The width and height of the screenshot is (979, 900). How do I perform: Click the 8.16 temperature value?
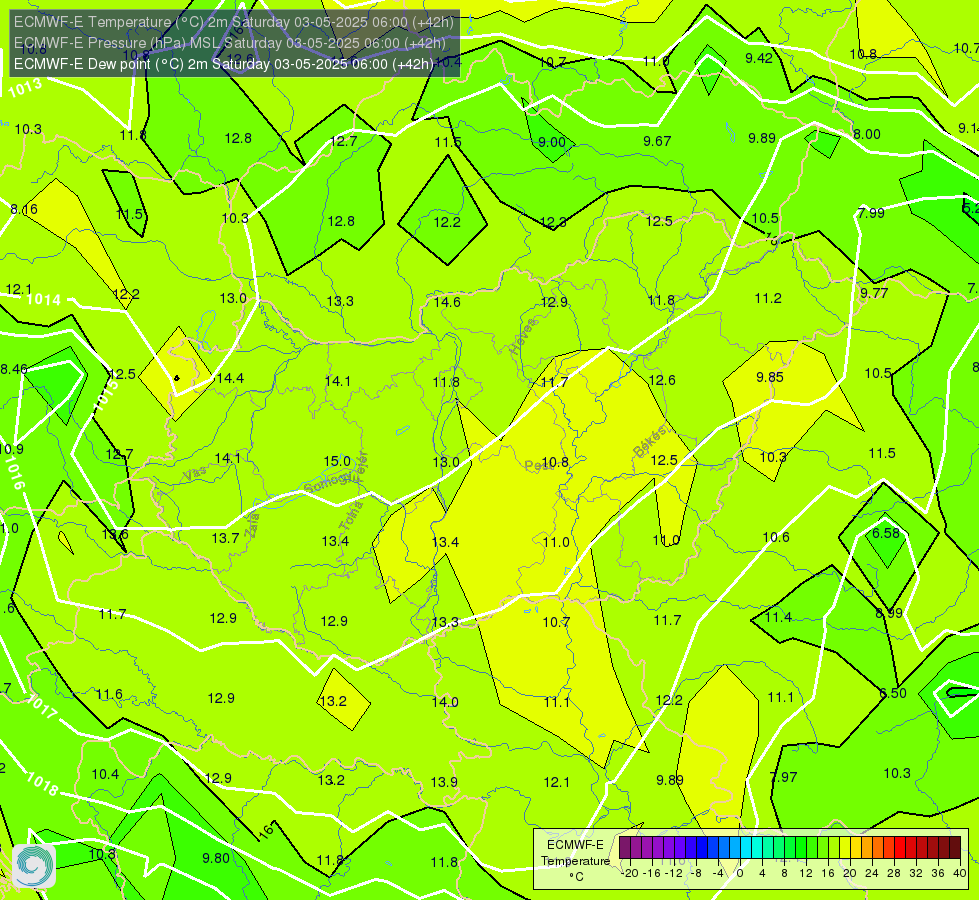(24, 209)
